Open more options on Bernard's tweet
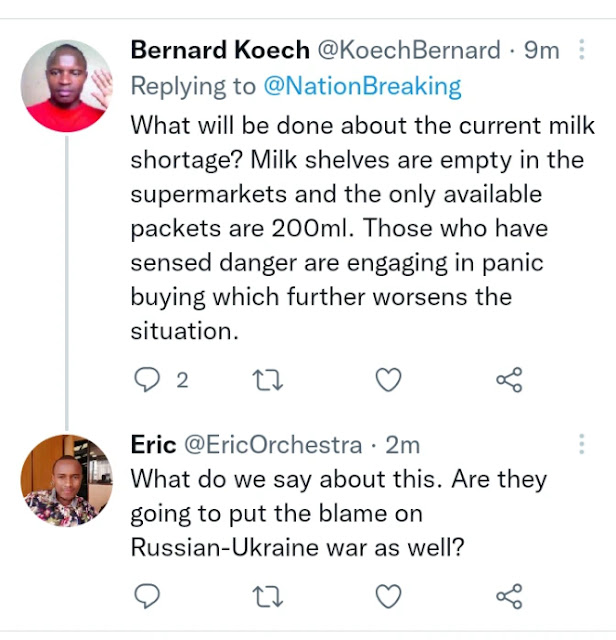Viewport: 616px width, 640px height. [582, 49]
